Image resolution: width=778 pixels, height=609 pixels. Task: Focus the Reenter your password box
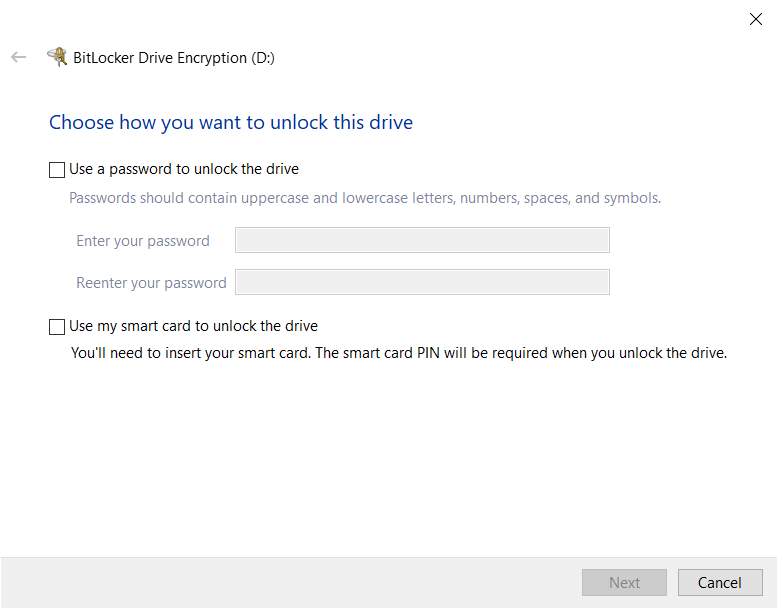(x=421, y=282)
